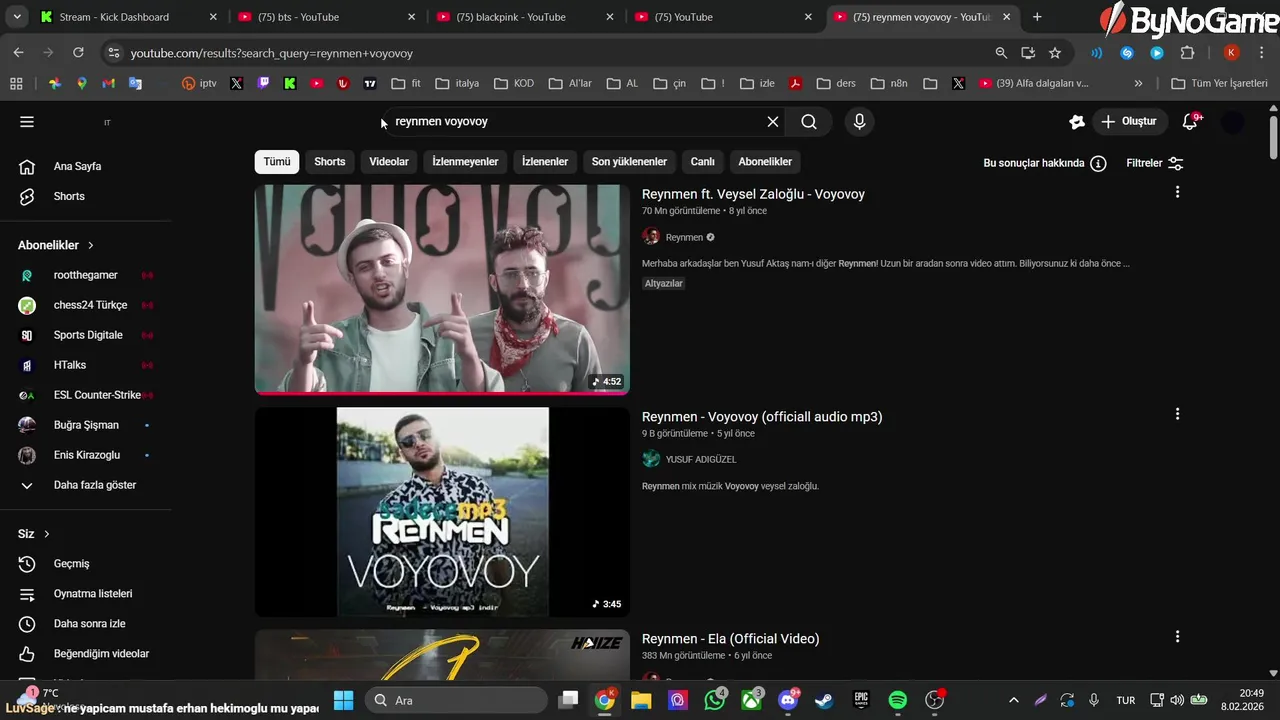
Task: Open Spotify from the taskbar
Action: coord(898,700)
